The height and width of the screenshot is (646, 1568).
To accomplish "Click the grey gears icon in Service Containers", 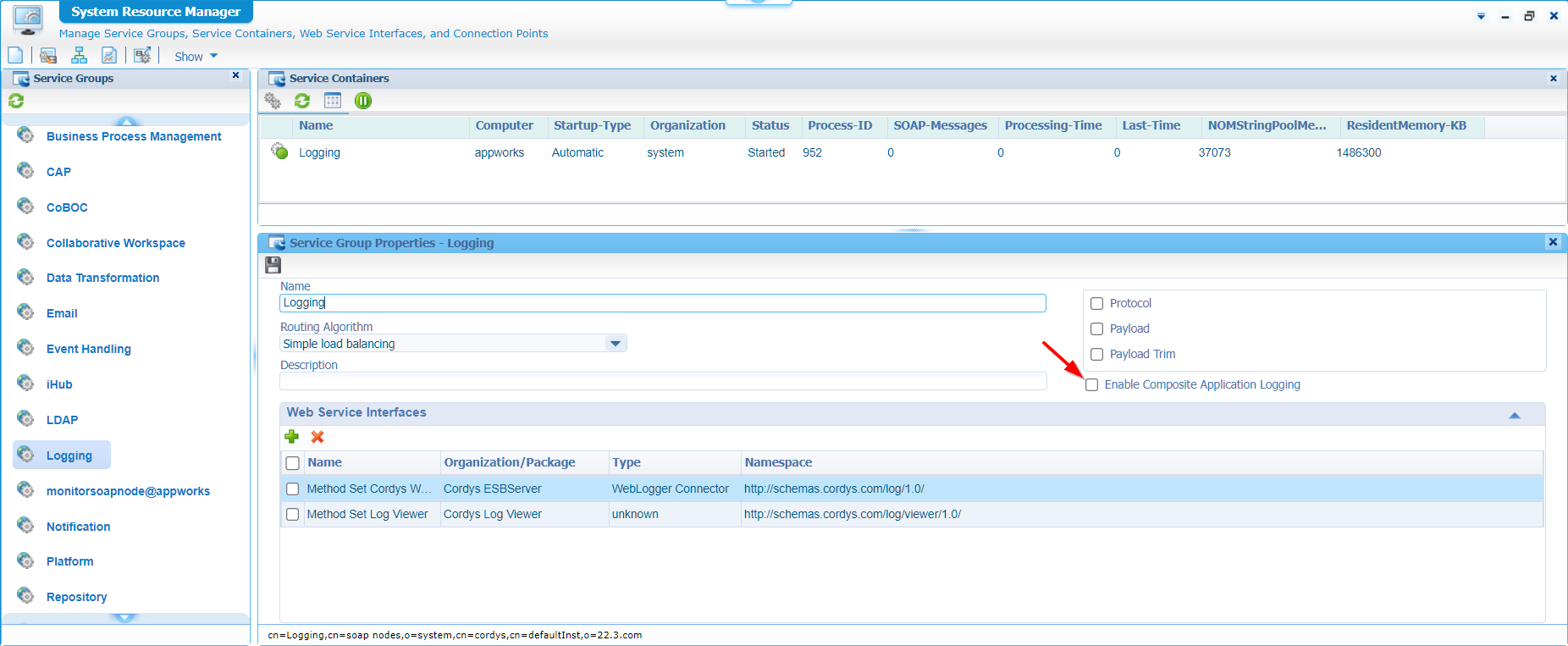I will click(273, 101).
